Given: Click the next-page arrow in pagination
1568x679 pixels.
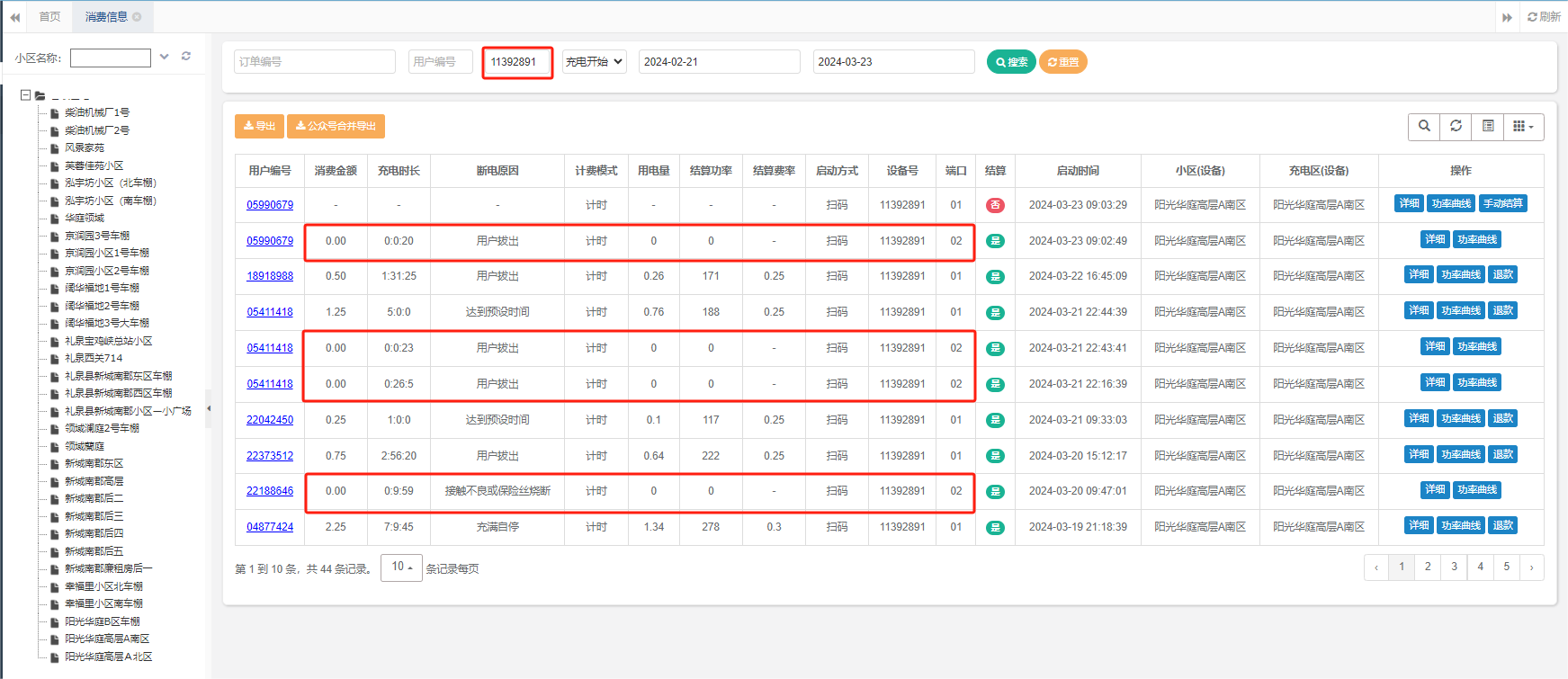Looking at the screenshot, I should [x=1532, y=567].
